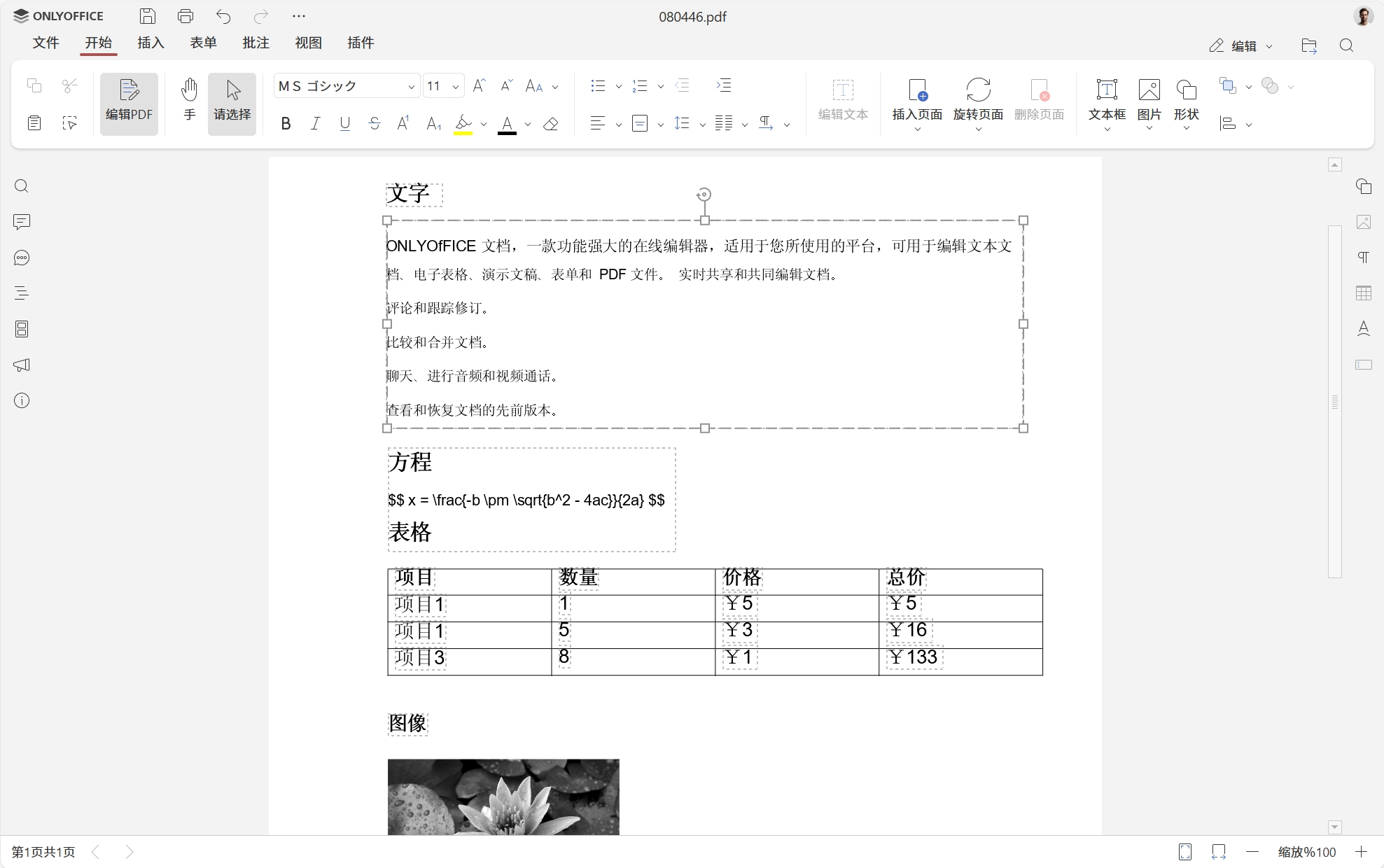Open feedback megaphone icon
The image size is (1384, 868).
coord(22,365)
